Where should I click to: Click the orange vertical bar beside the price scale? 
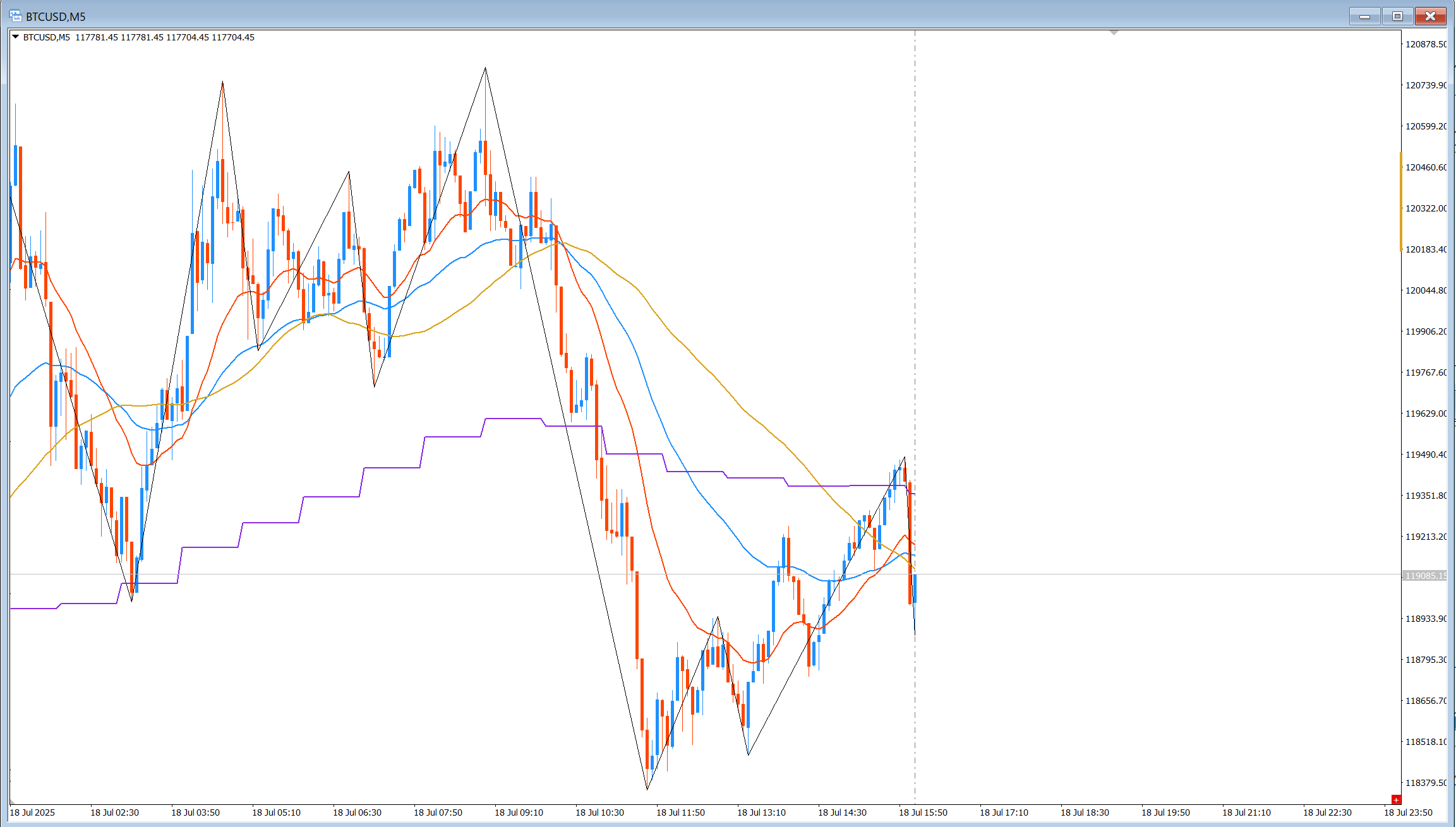[x=1400, y=202]
